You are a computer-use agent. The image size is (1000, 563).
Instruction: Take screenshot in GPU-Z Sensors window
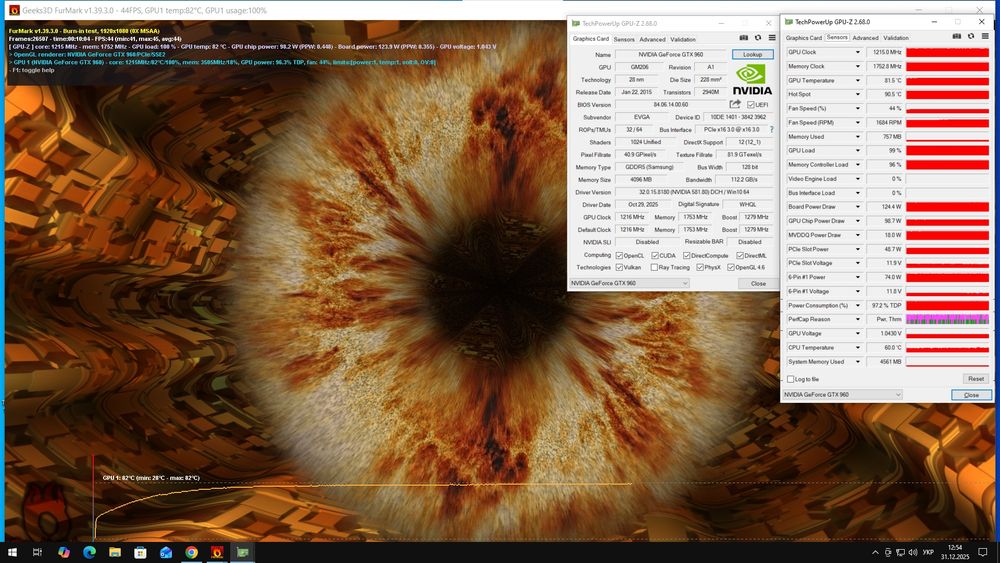point(957,36)
